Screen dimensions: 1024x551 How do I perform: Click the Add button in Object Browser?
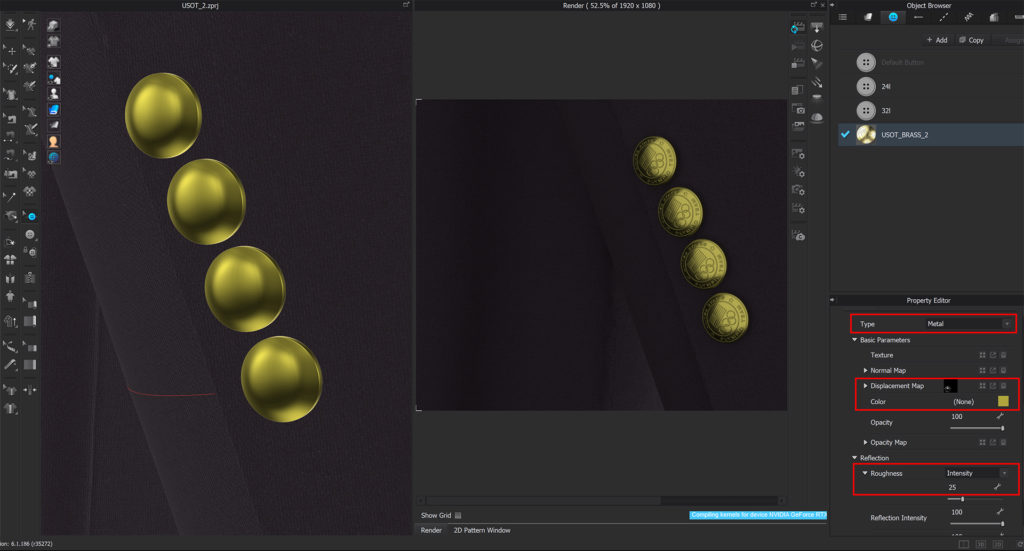click(x=936, y=40)
